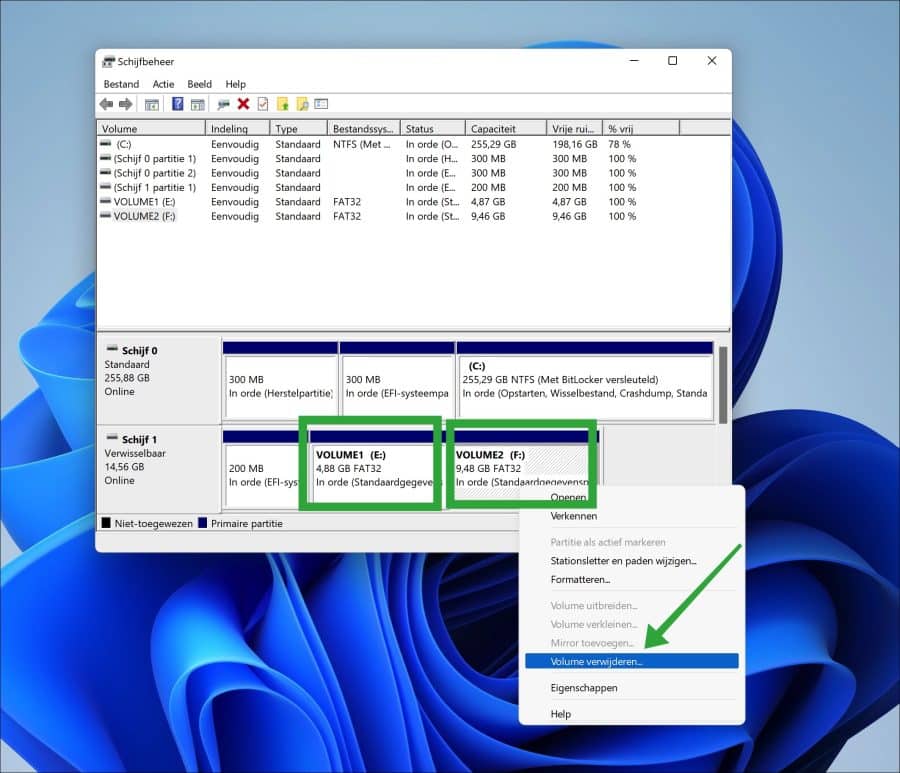Click the '200 MB' capacity cell in the list

pos(488,187)
